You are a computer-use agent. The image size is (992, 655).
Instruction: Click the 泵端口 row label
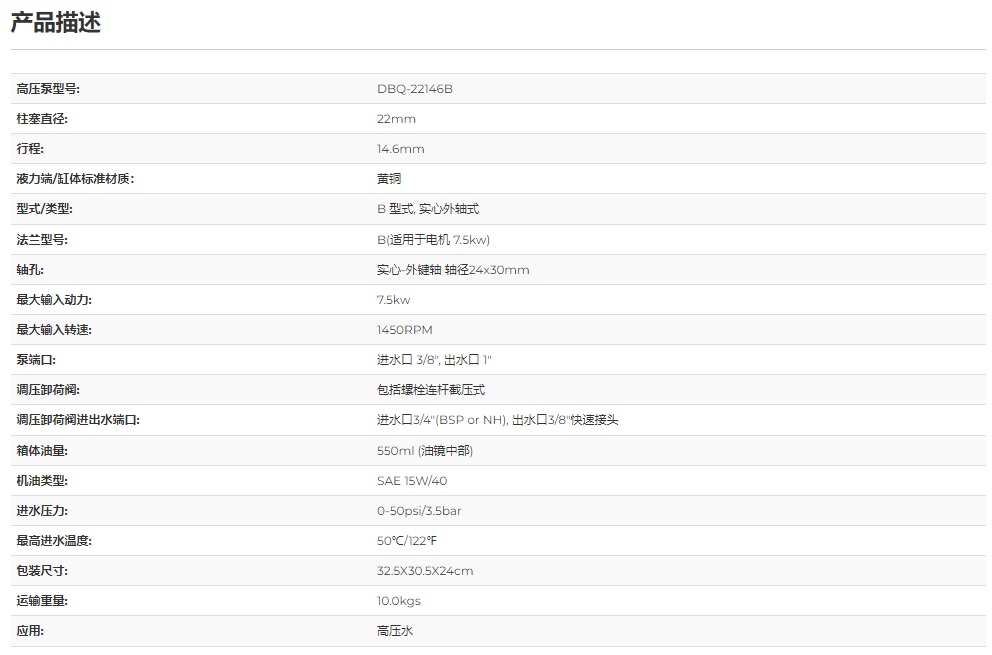(x=36, y=360)
